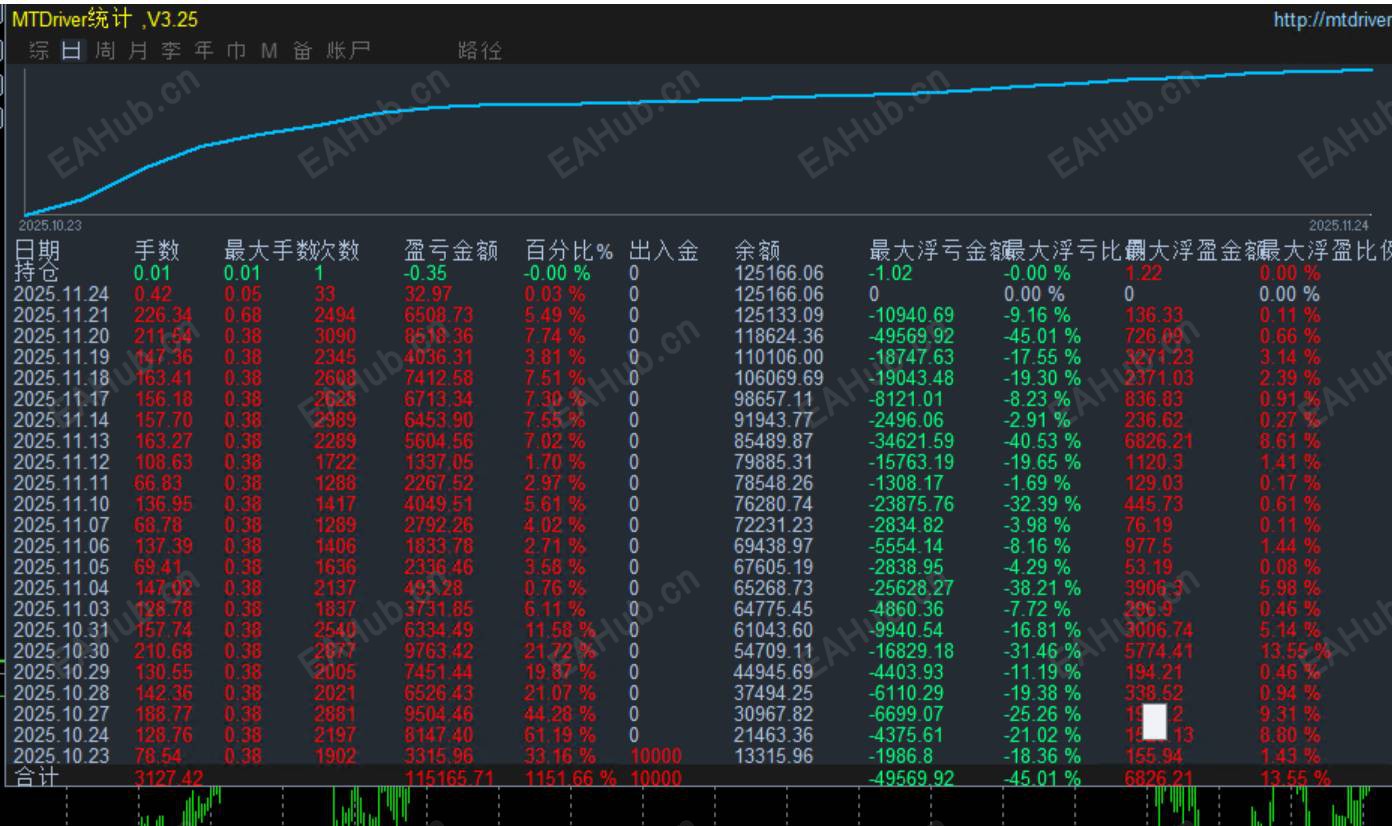
Task: Select the 2025.11.04 date row
Action: tap(62, 588)
